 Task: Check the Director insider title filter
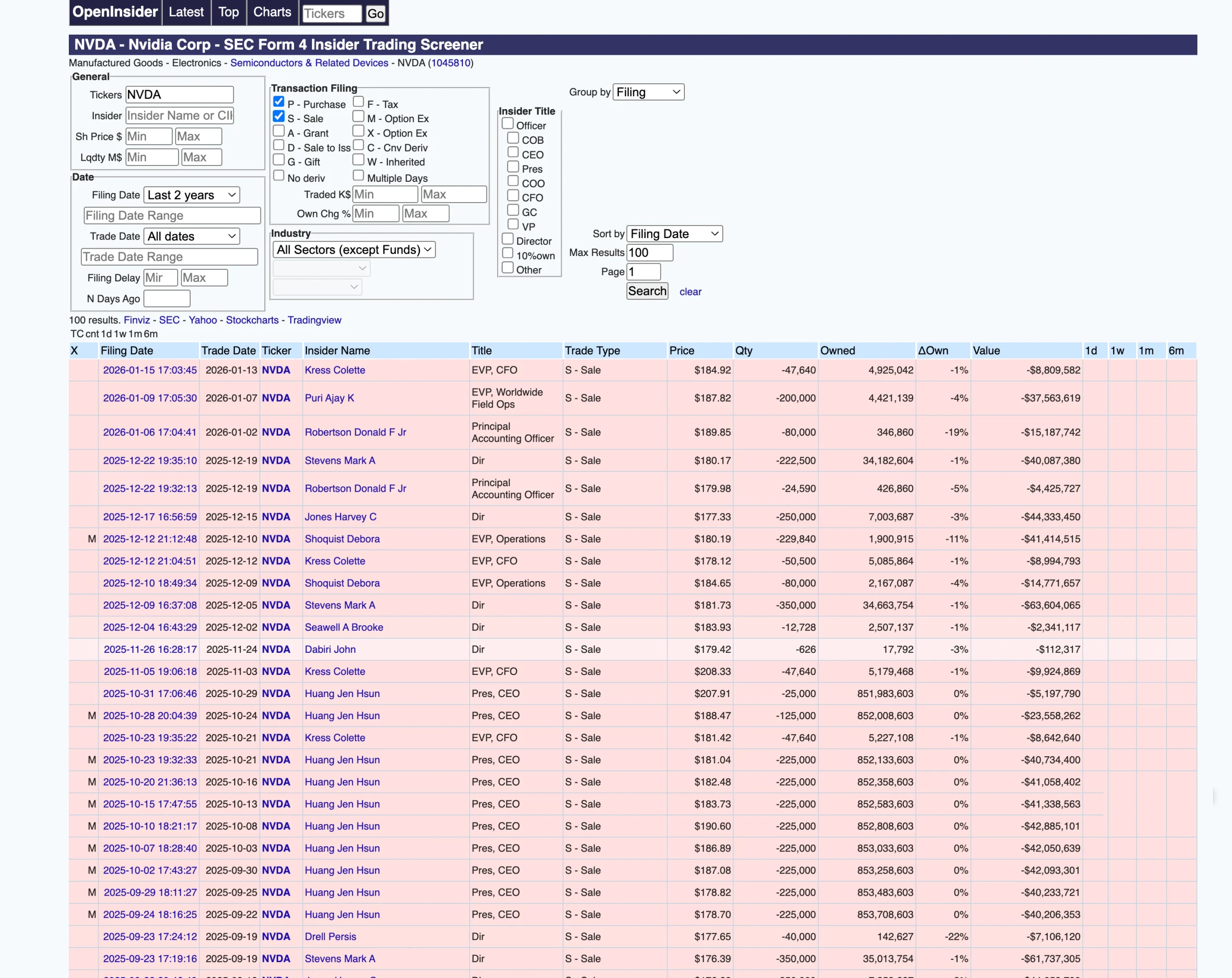point(507,238)
